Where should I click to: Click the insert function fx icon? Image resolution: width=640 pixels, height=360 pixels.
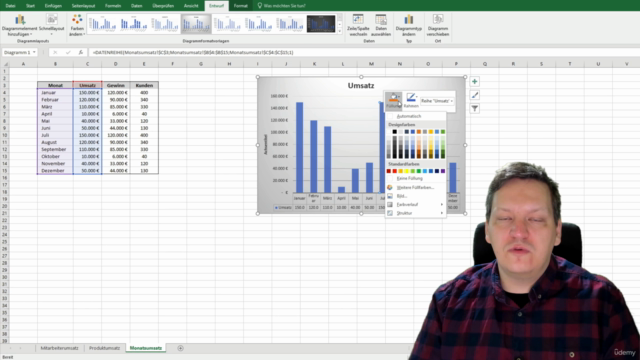point(80,52)
